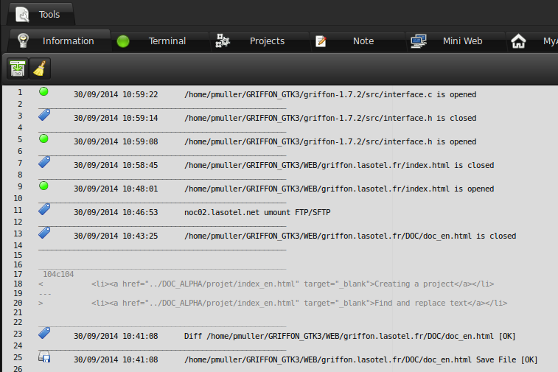Click floppy icon beside Save File entry
558x372 pixels.
pyautogui.click(x=44, y=357)
